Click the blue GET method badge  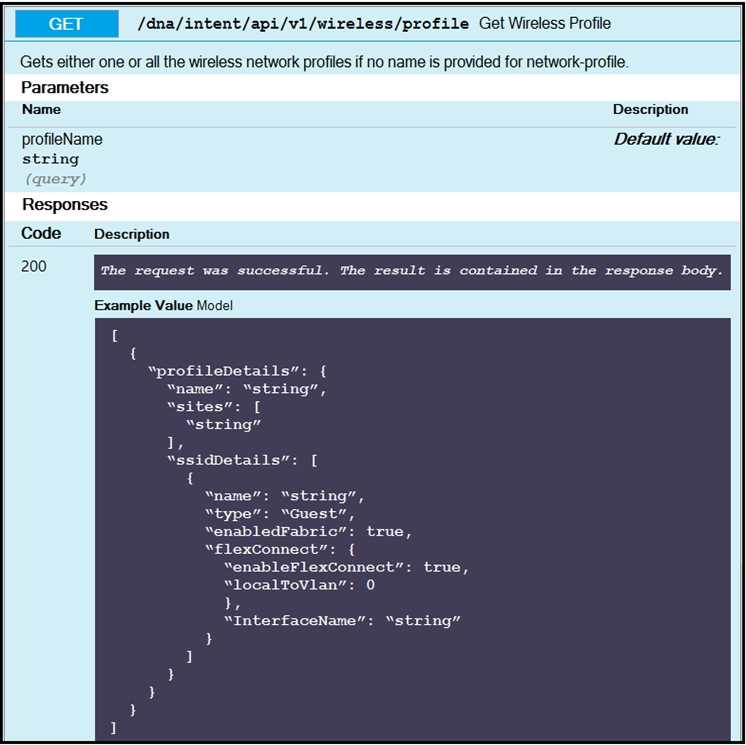[x=66, y=24]
